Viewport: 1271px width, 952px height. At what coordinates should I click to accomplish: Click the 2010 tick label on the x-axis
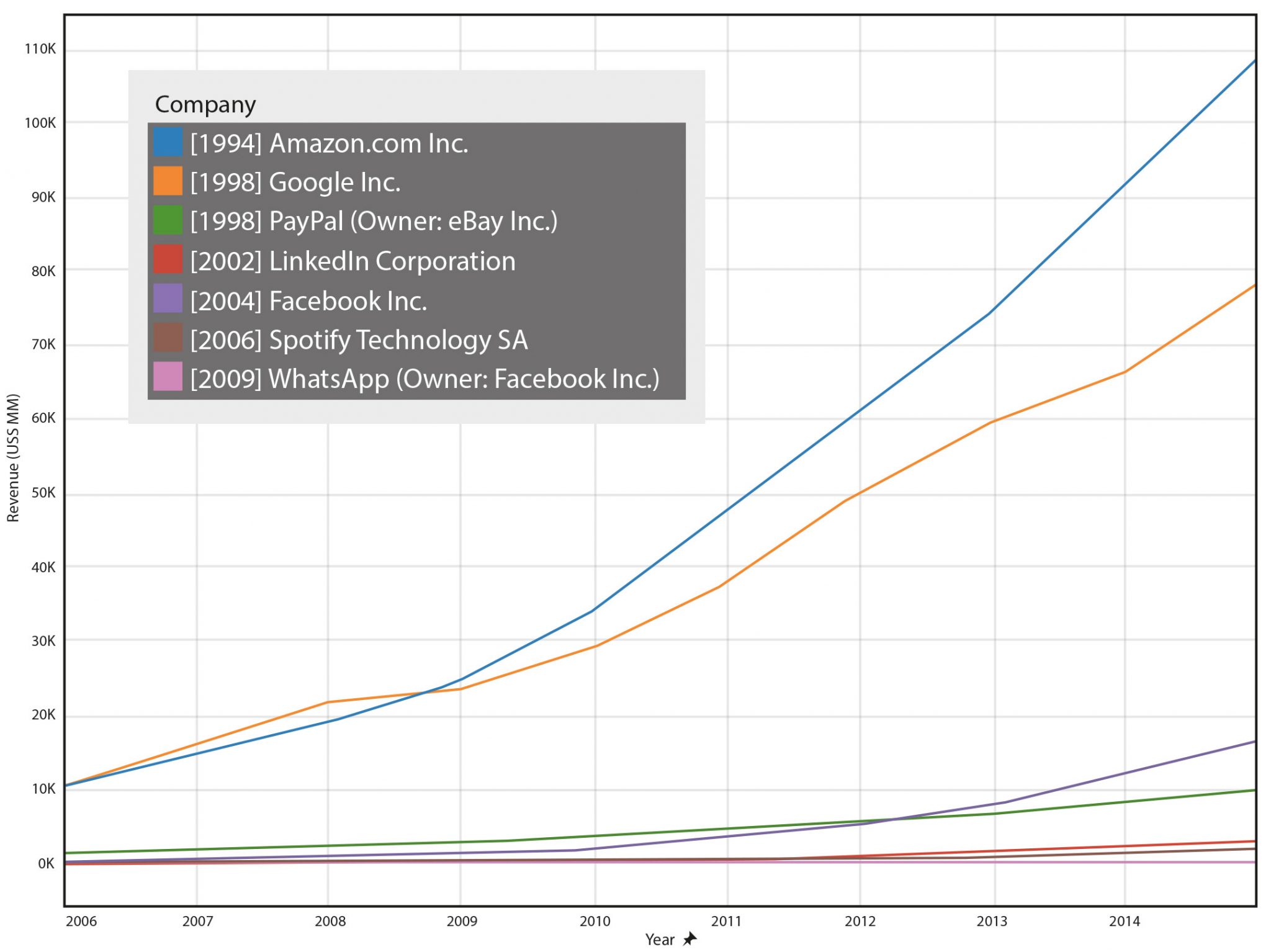[x=595, y=921]
